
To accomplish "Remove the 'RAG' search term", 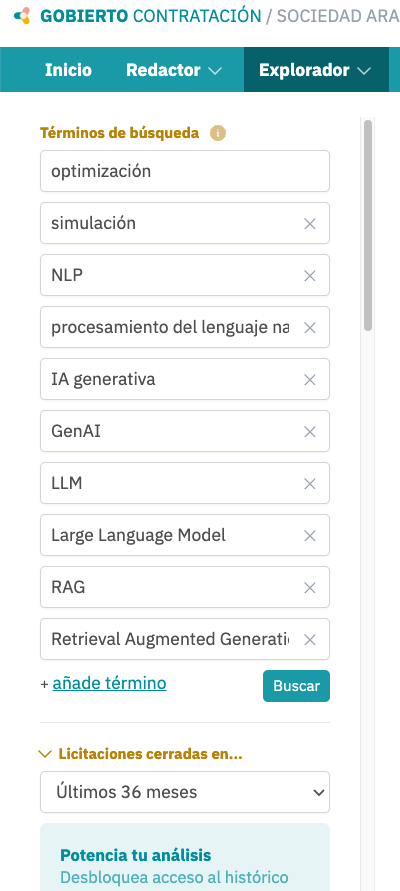I will click(x=310, y=588).
